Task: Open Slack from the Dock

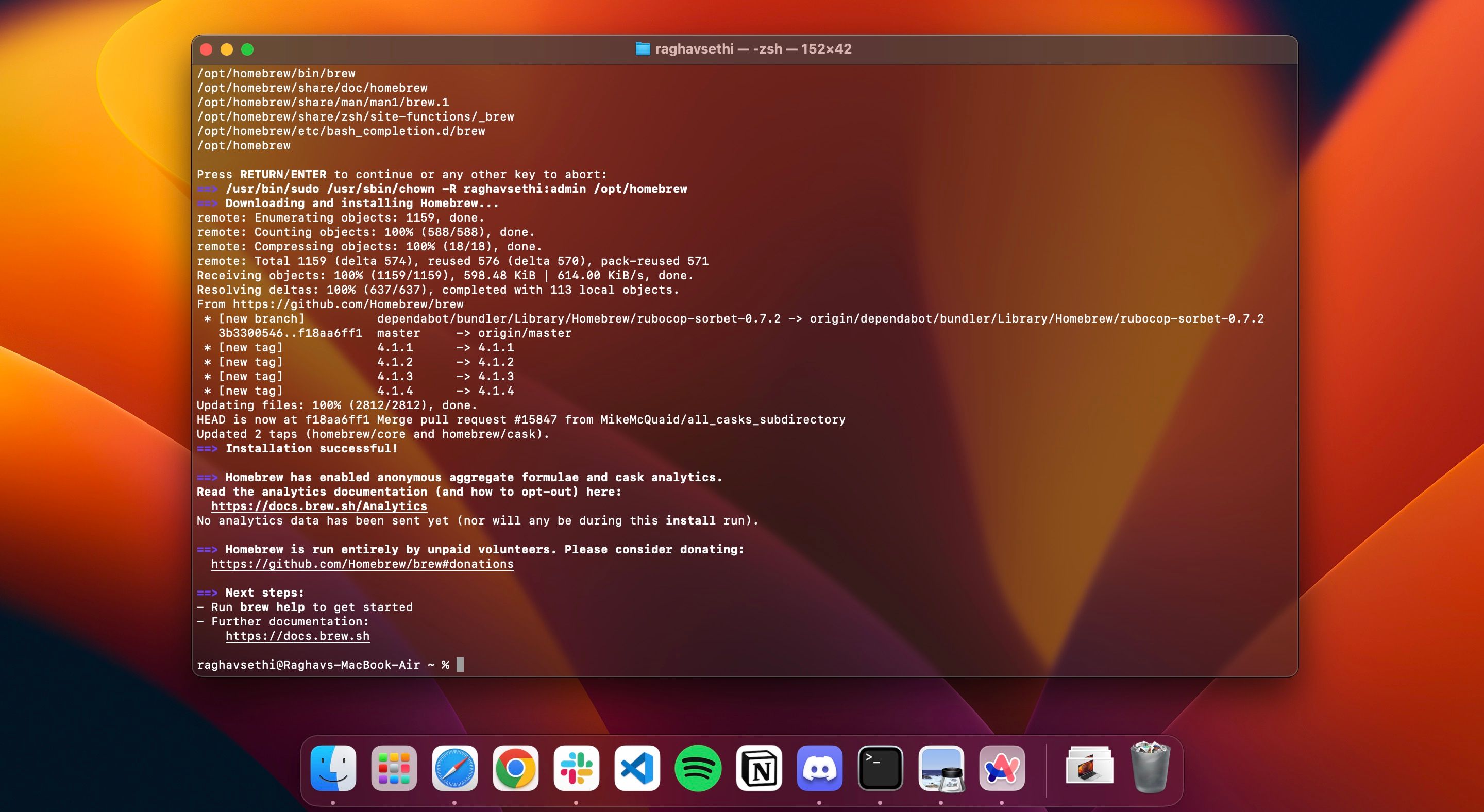Action: tap(577, 768)
